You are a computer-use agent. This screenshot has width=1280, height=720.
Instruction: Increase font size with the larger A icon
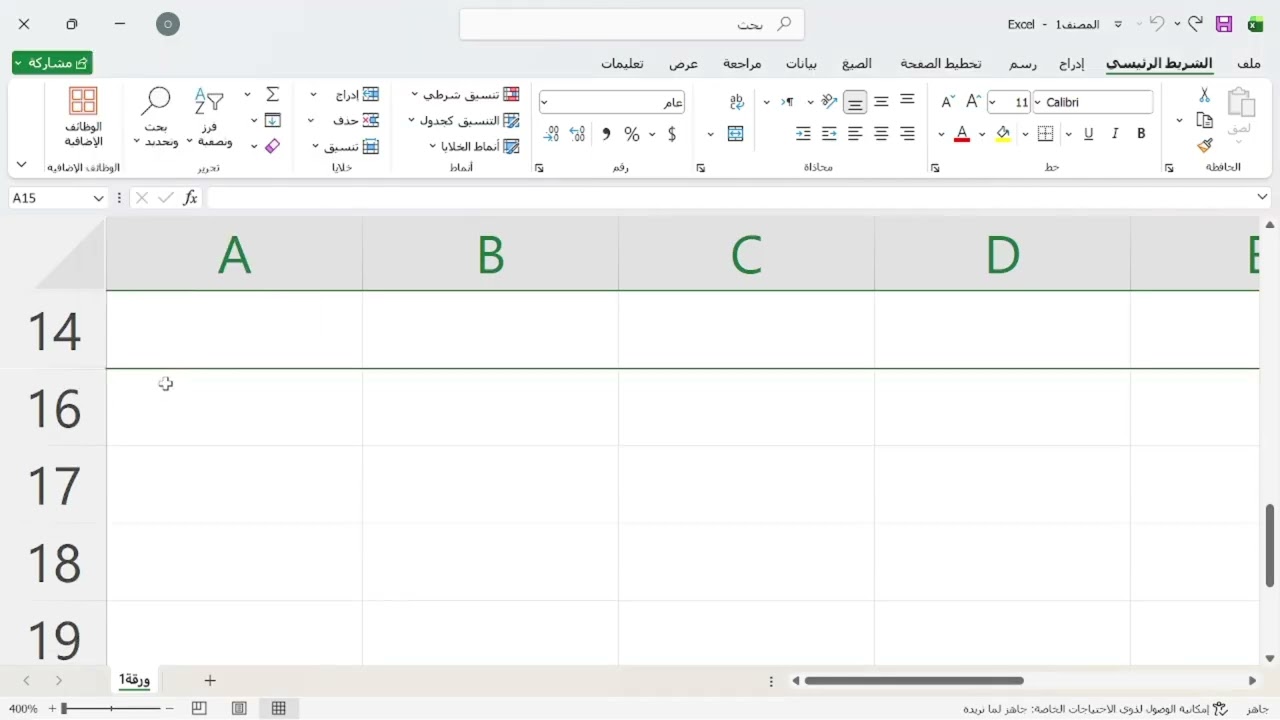973,102
